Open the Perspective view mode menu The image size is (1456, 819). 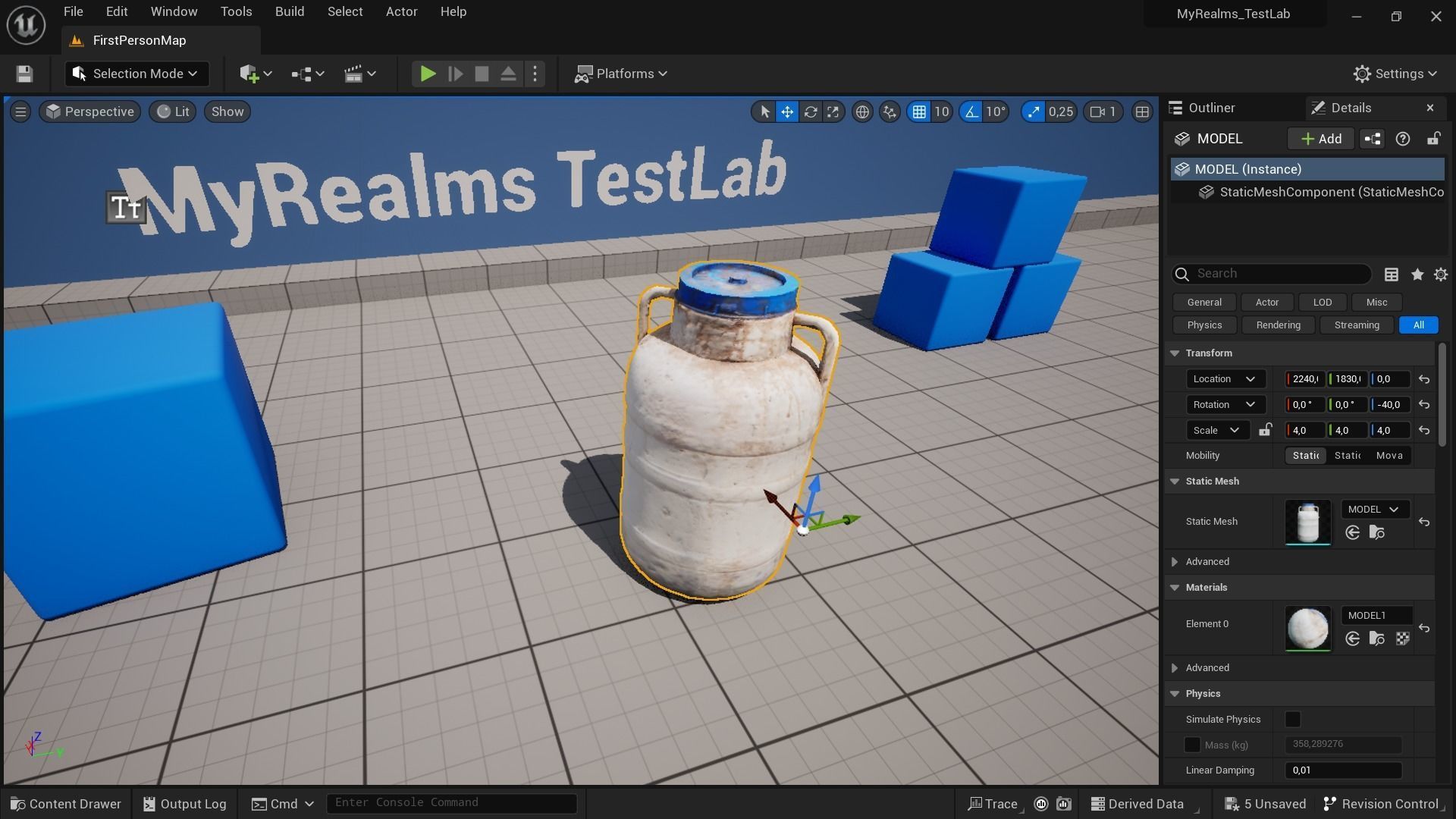[x=90, y=111]
